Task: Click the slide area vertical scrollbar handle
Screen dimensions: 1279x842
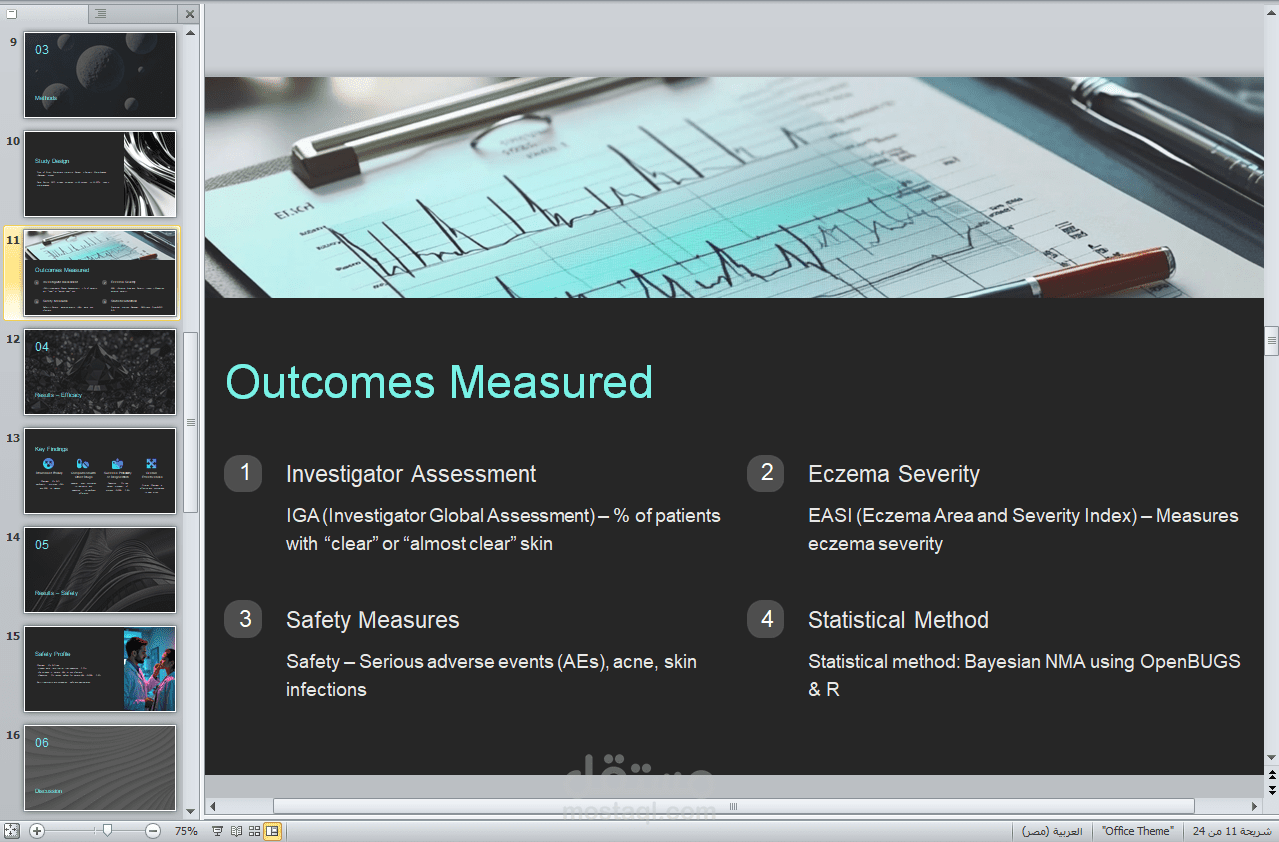Action: (1271, 340)
